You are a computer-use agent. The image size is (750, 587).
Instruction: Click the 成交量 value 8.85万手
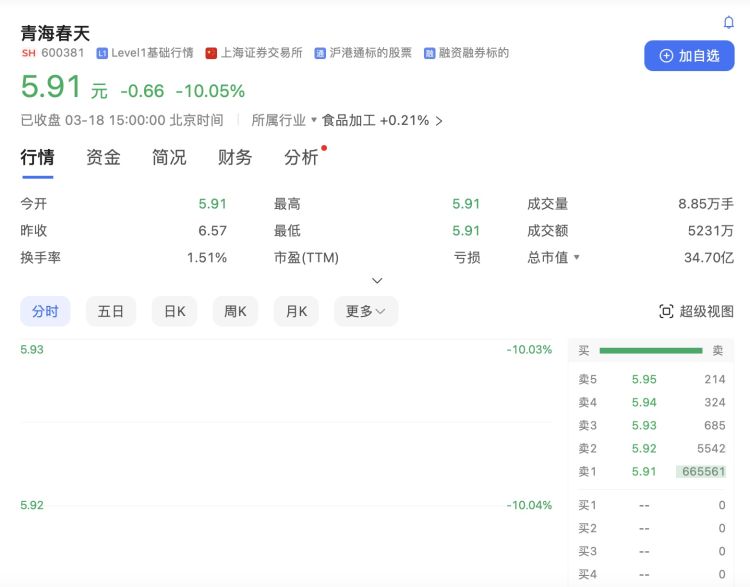click(x=706, y=204)
